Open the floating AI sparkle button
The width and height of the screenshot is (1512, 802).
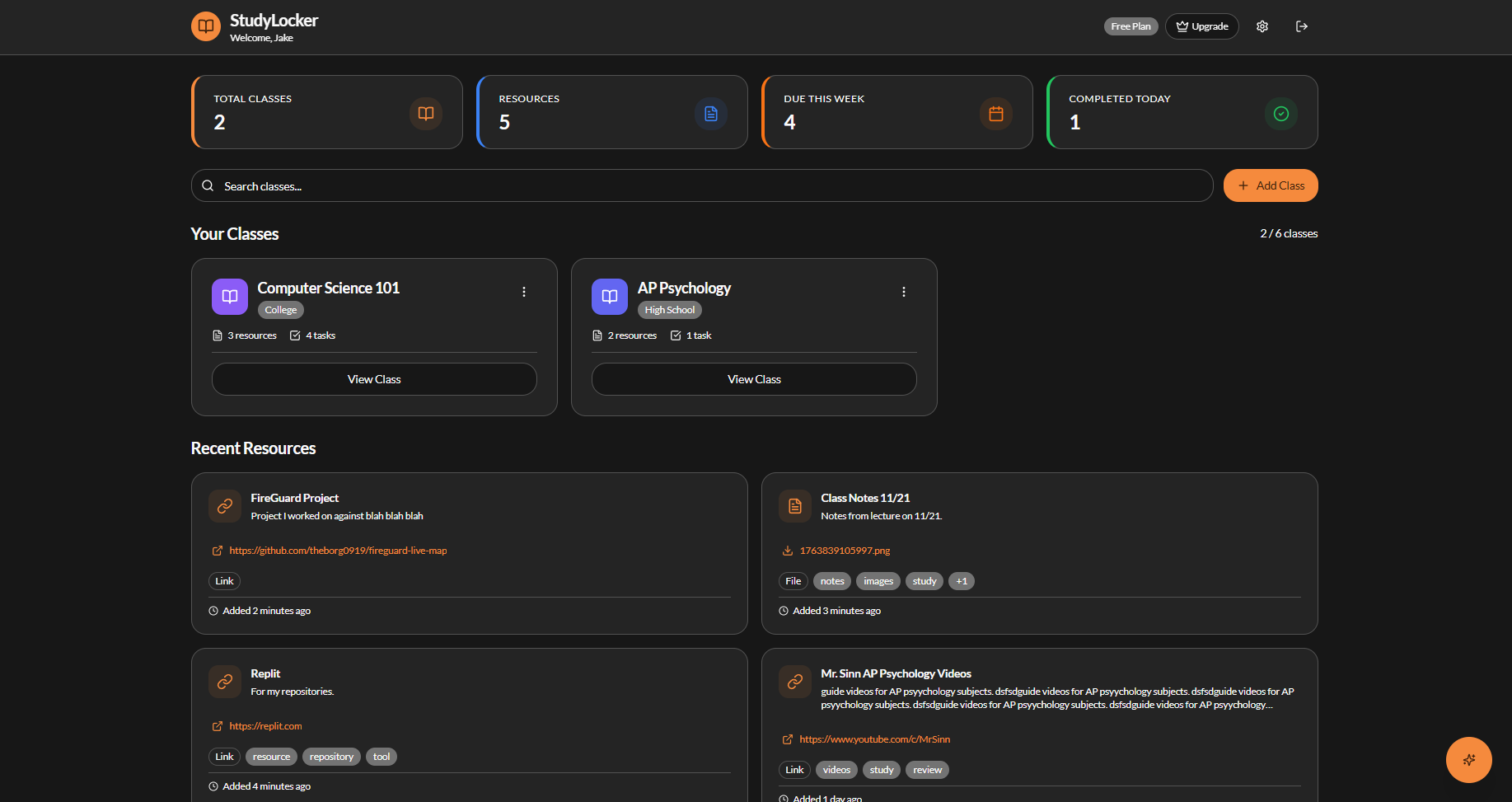[1468, 759]
